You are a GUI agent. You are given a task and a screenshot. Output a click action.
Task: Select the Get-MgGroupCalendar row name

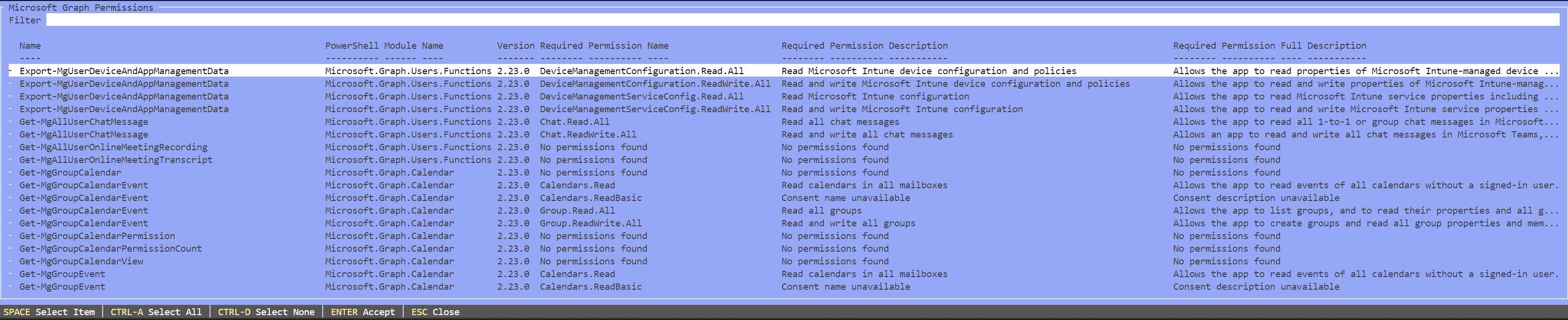70,173
